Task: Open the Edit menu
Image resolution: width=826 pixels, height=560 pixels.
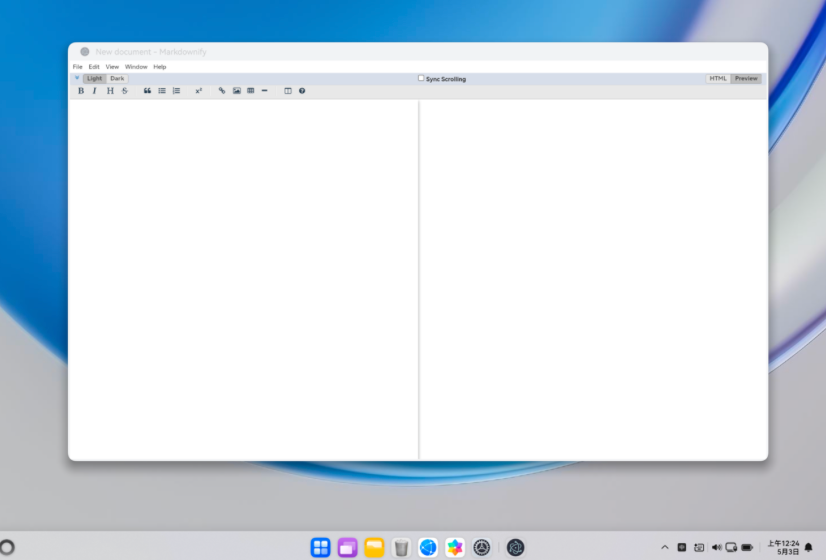Action: click(94, 67)
